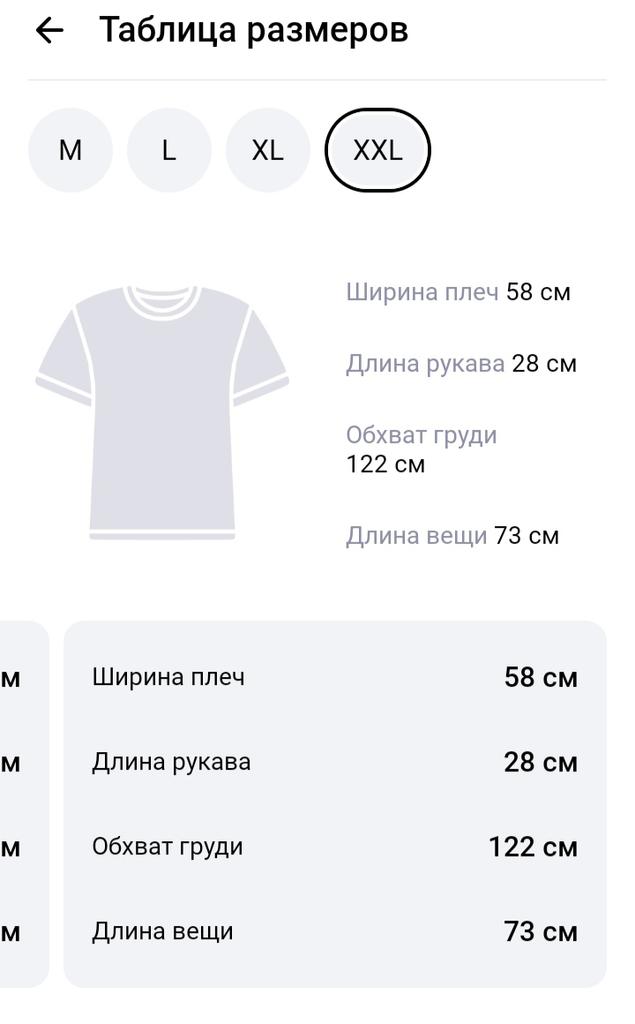The width and height of the screenshot is (635, 1024).
Task: Select "Длина вещи" label in the bottom card
Action: click(162, 932)
